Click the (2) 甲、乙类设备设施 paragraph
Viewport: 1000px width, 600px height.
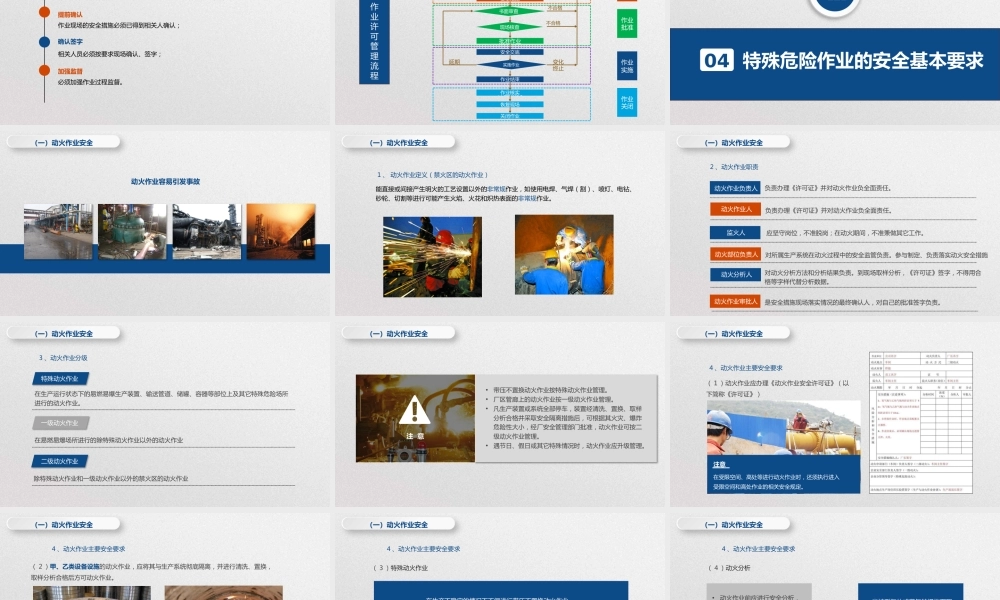(x=153, y=572)
